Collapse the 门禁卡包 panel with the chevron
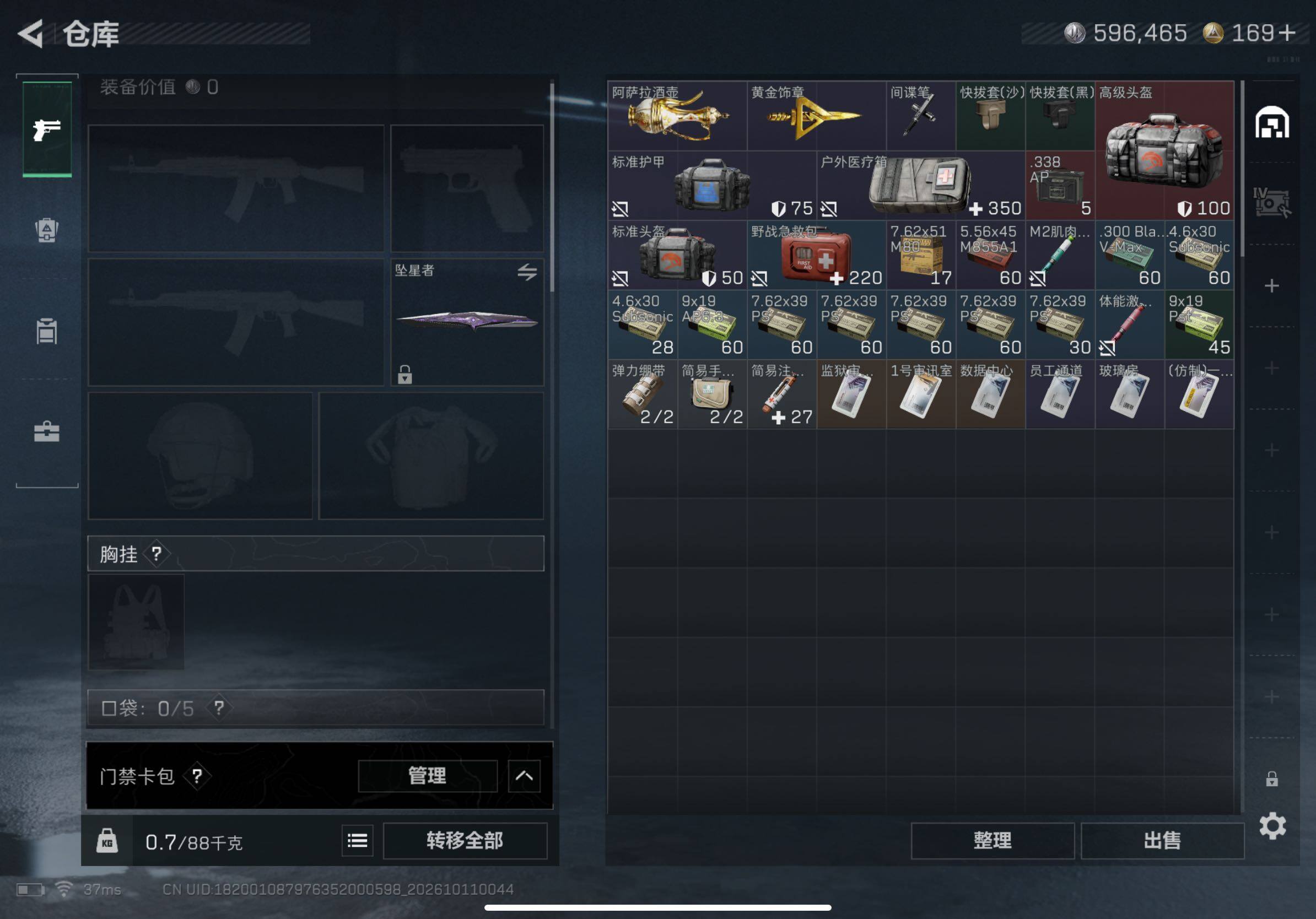This screenshot has height=919, width=1316. click(524, 776)
